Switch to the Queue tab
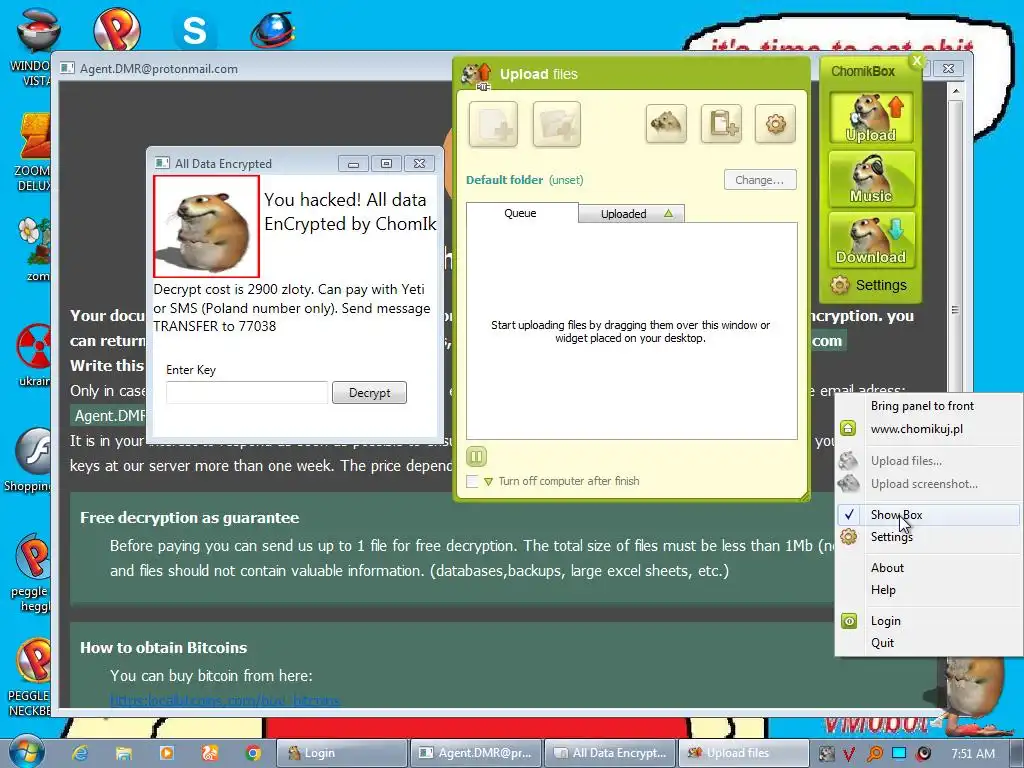Image resolution: width=1024 pixels, height=768 pixels. 521,213
